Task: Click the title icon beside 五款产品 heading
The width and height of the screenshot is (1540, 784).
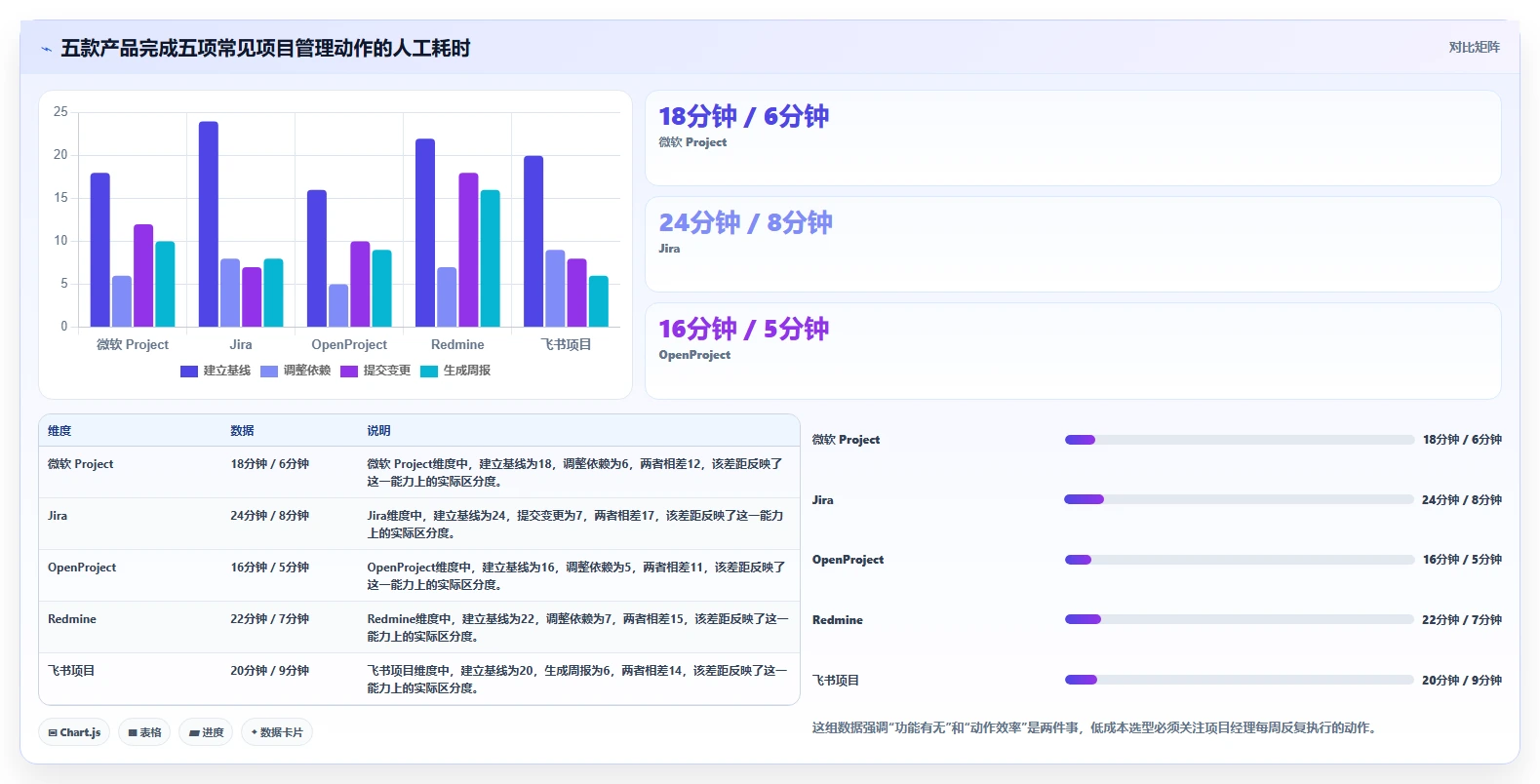Action: click(x=46, y=49)
